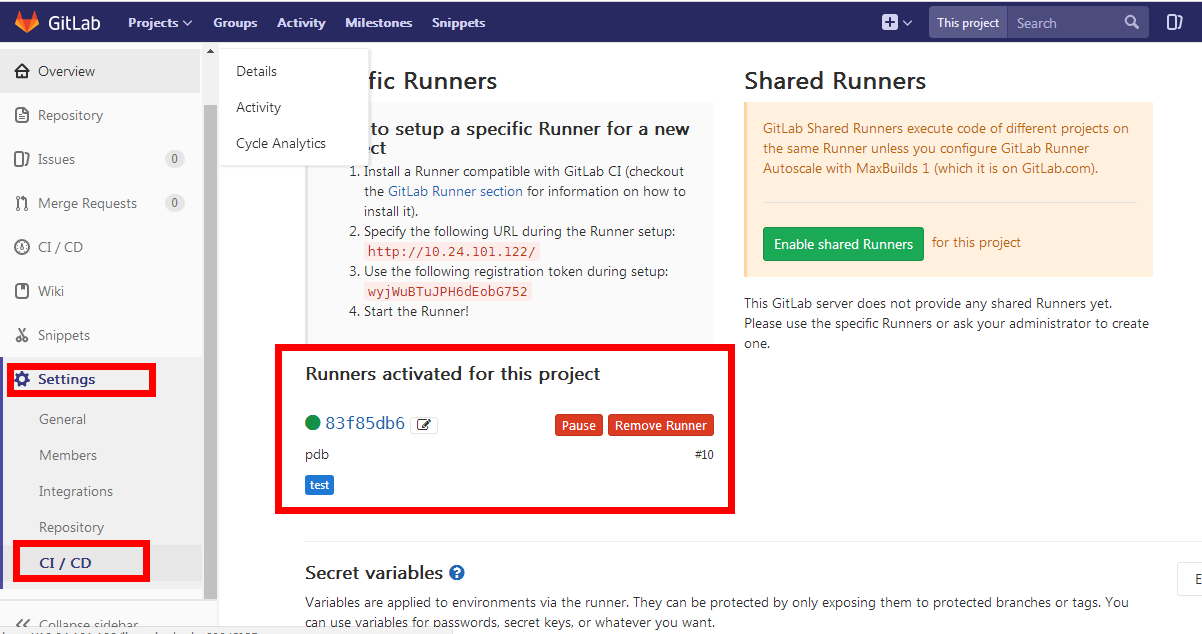Click the test tag label
The height and width of the screenshot is (634, 1202).
tap(319, 485)
